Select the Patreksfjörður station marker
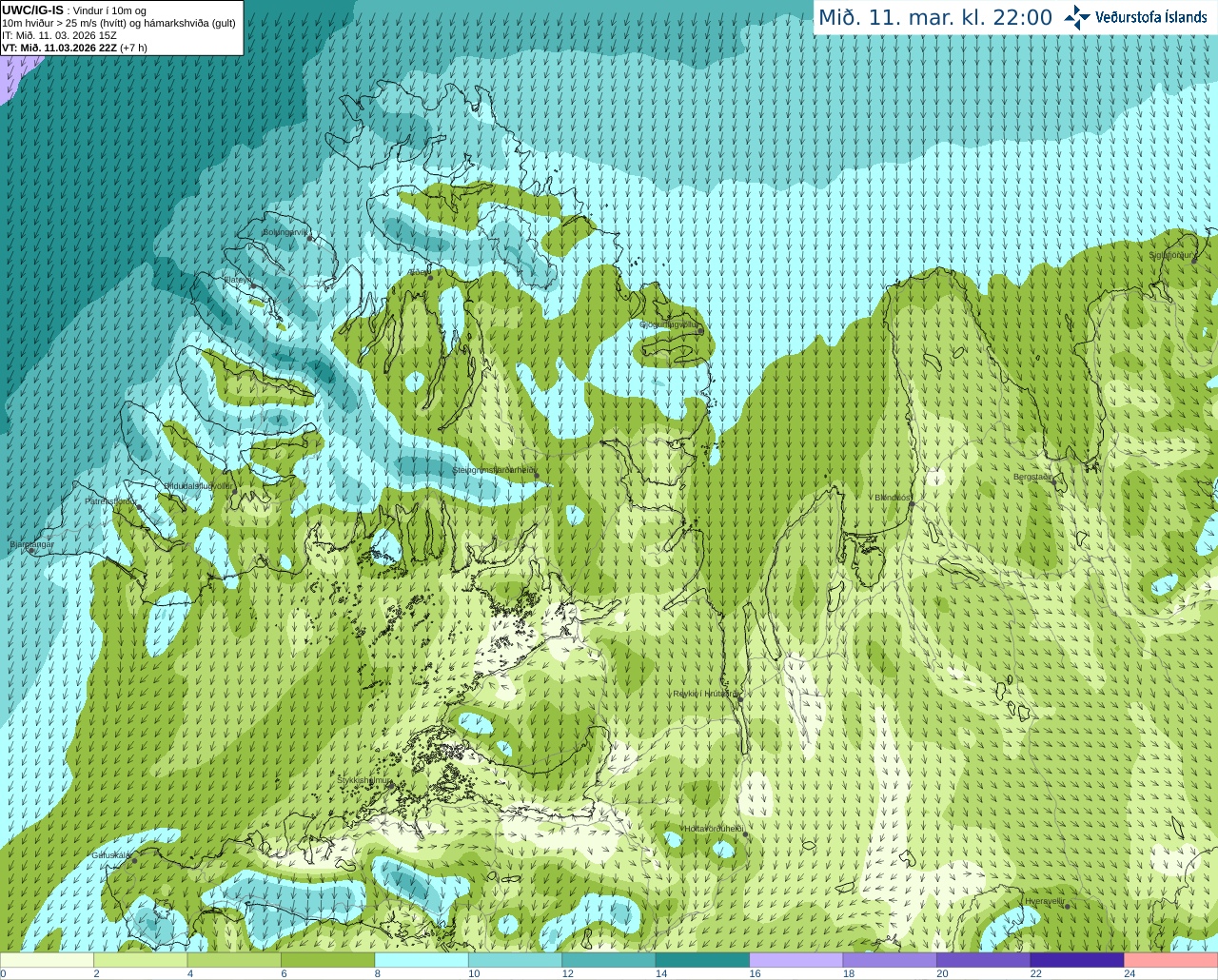The image size is (1218, 980). tap(140, 507)
